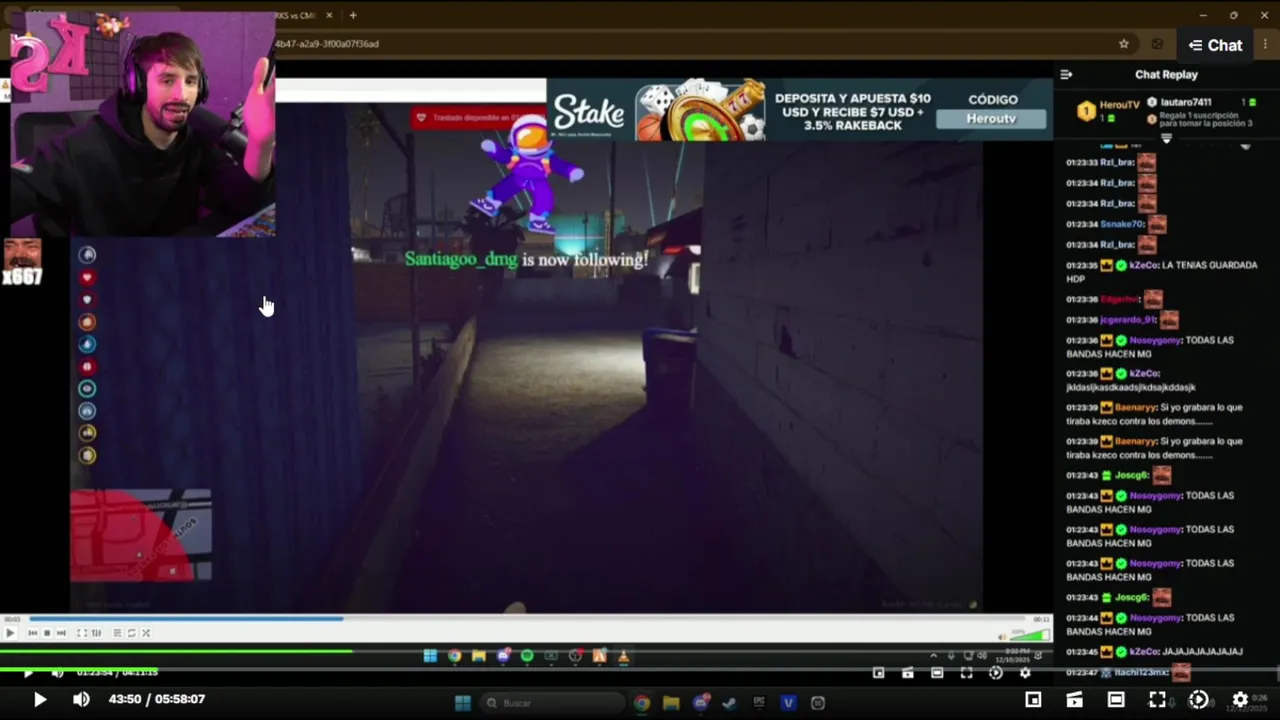Mute the main player volume icon
This screenshot has width=1280, height=720.
(x=81, y=699)
